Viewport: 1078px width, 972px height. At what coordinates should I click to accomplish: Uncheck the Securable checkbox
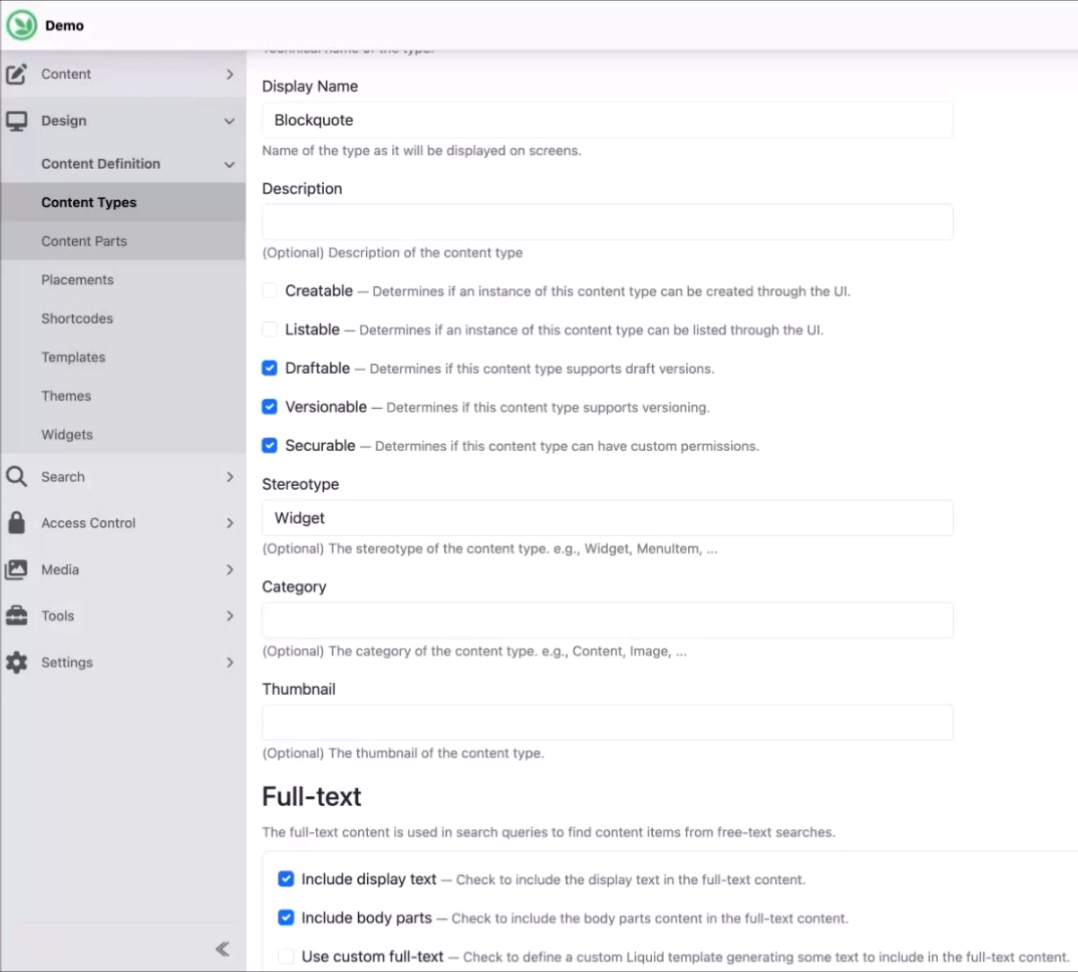click(x=270, y=445)
